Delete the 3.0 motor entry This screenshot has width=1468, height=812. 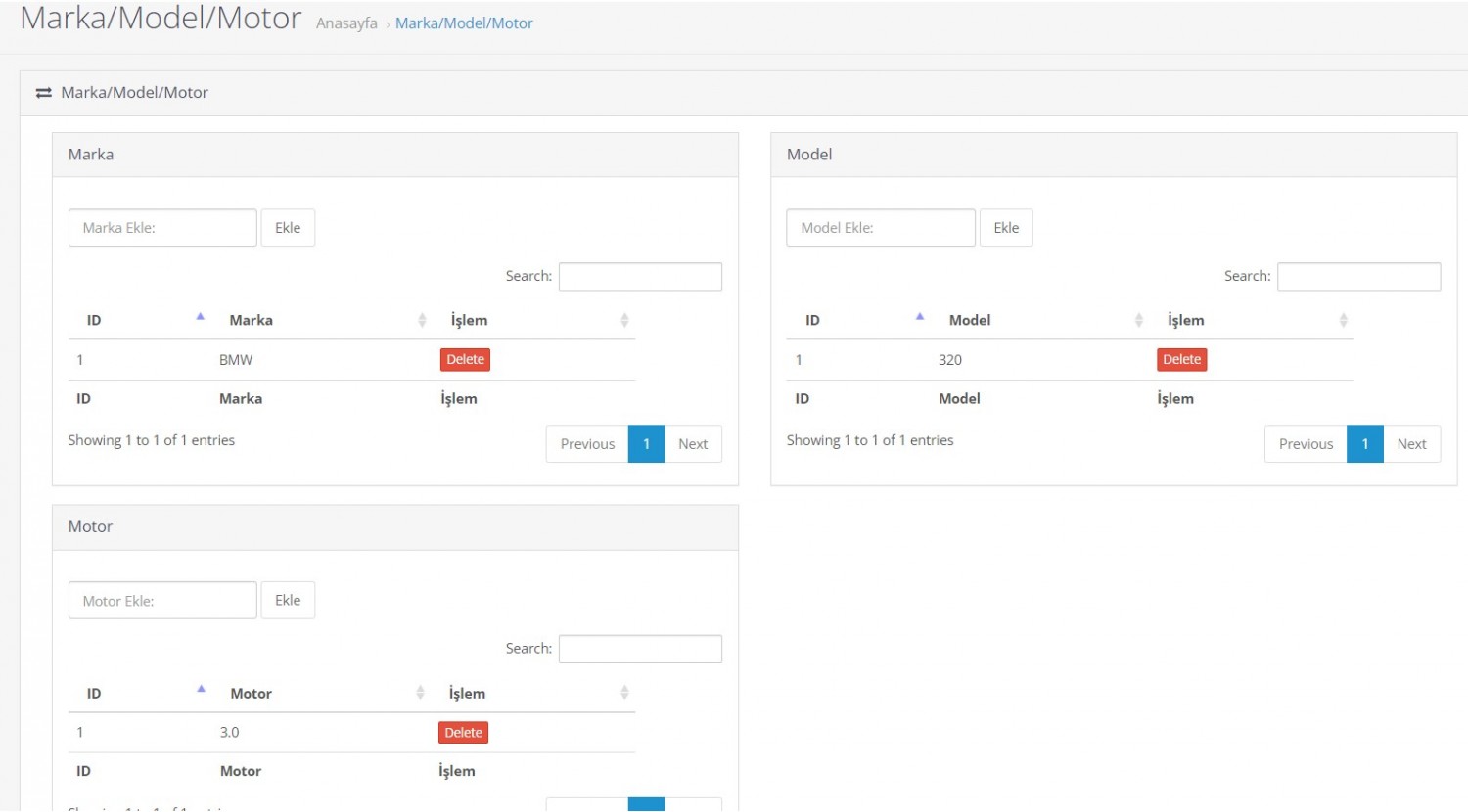click(463, 733)
